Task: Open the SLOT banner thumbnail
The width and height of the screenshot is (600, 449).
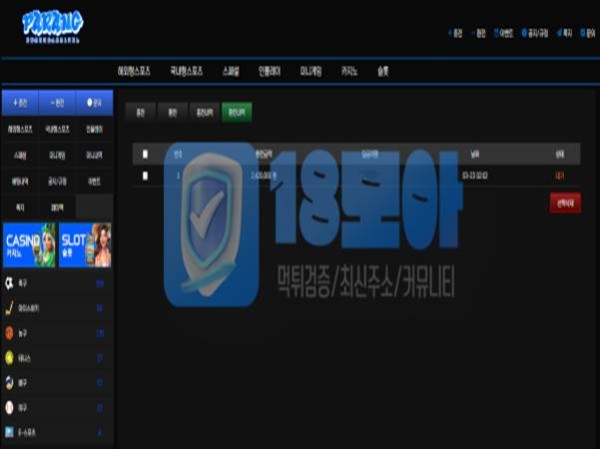Action: click(x=85, y=245)
